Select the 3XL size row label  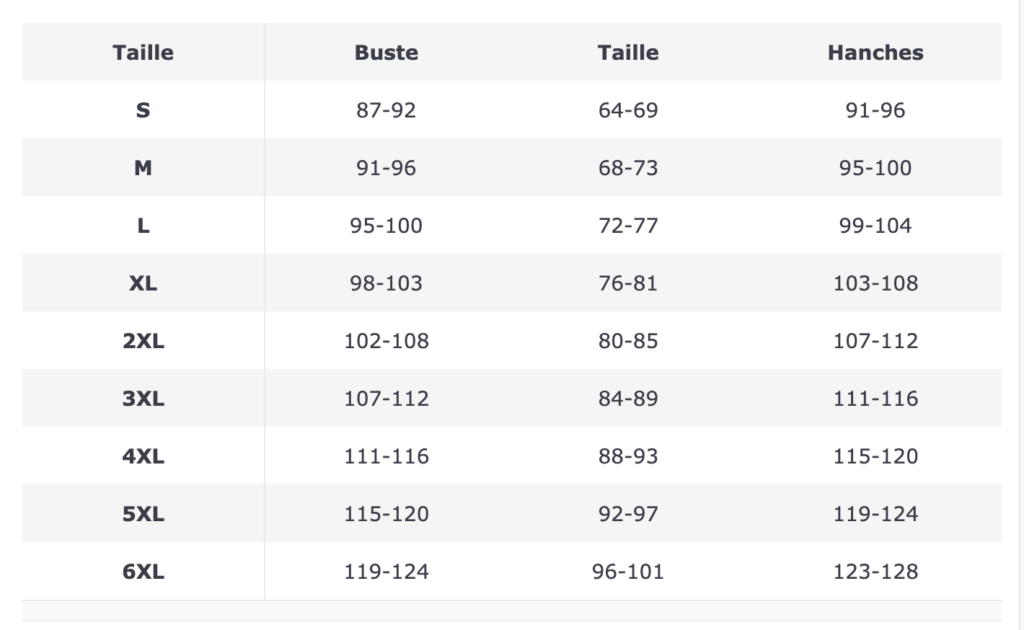[x=143, y=398]
